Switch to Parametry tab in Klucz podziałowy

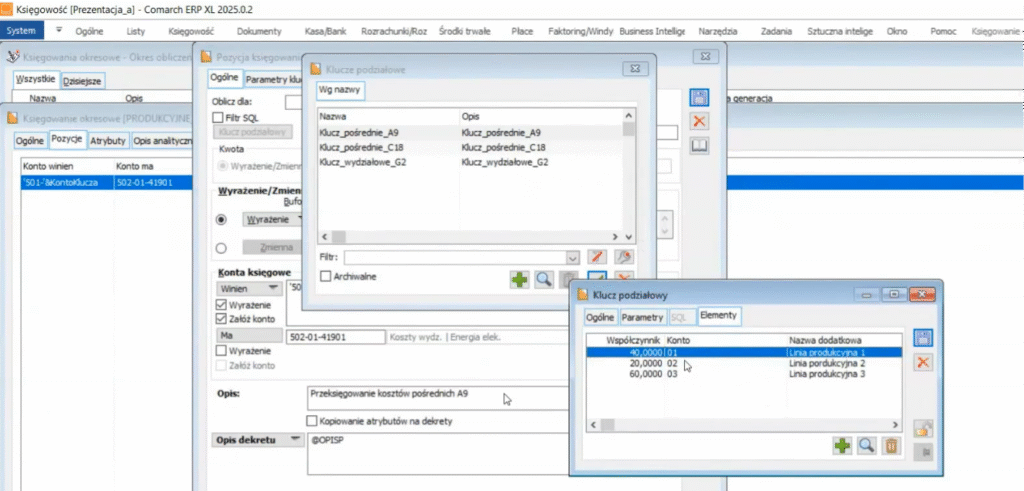642,317
